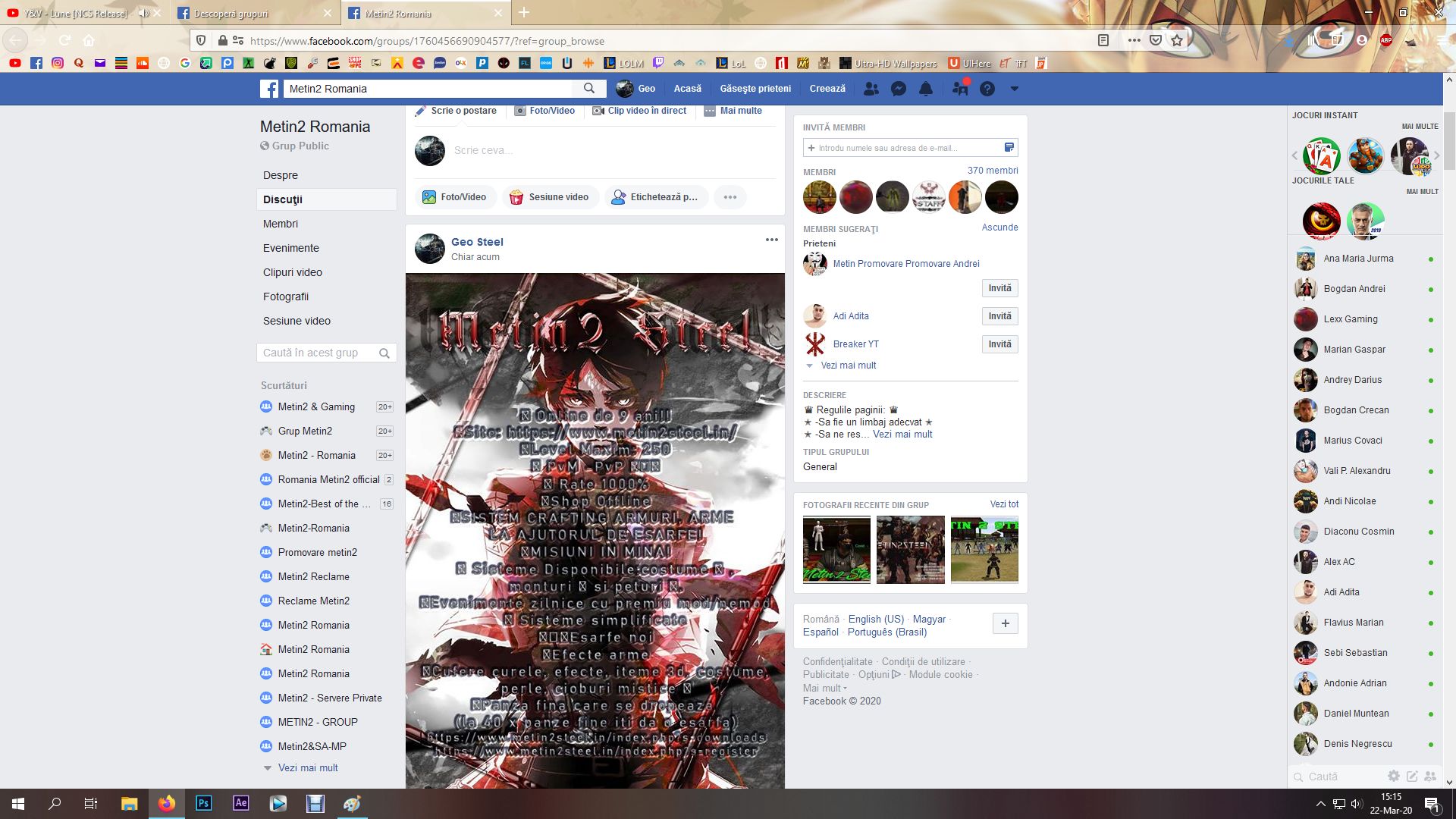
Task: Open the account dropdown arrow in header
Action: pos(1014,89)
